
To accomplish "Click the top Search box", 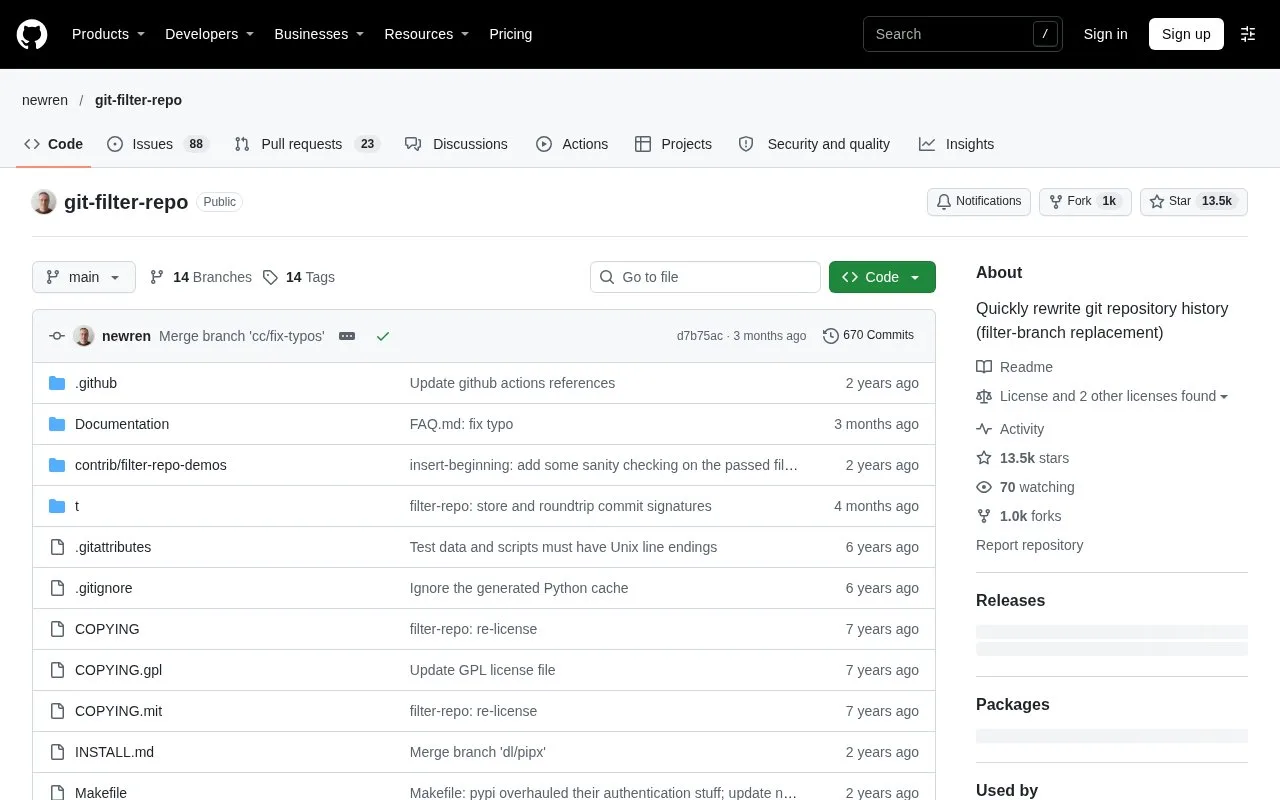I will (962, 34).
